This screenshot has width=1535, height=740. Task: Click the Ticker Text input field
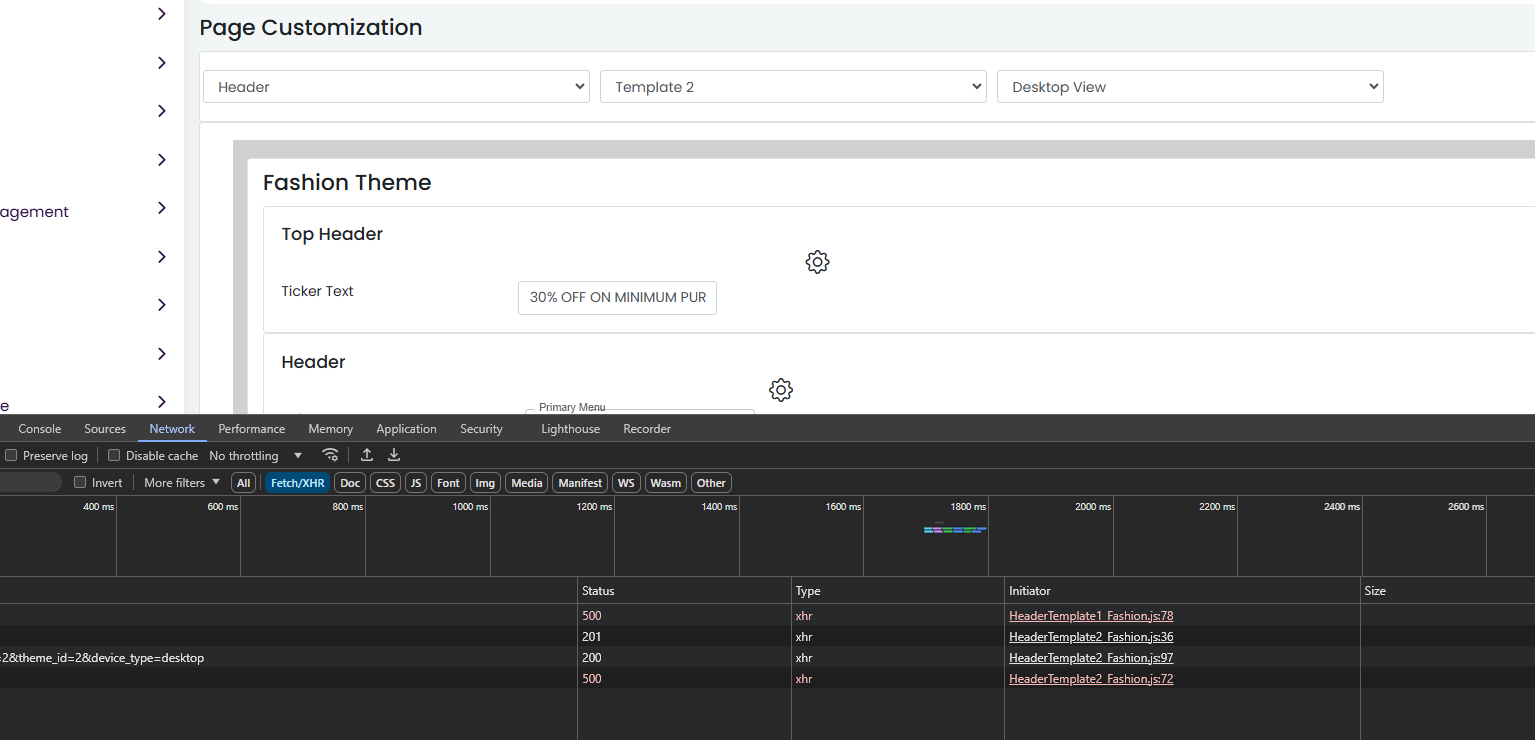[x=617, y=298]
